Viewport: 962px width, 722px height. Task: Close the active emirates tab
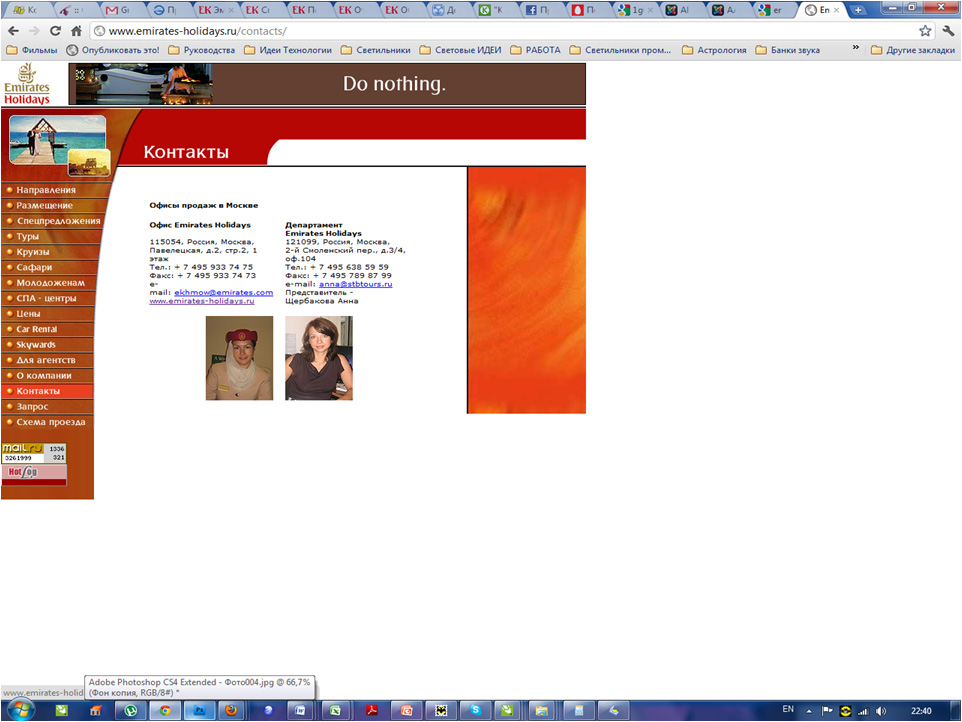836,10
